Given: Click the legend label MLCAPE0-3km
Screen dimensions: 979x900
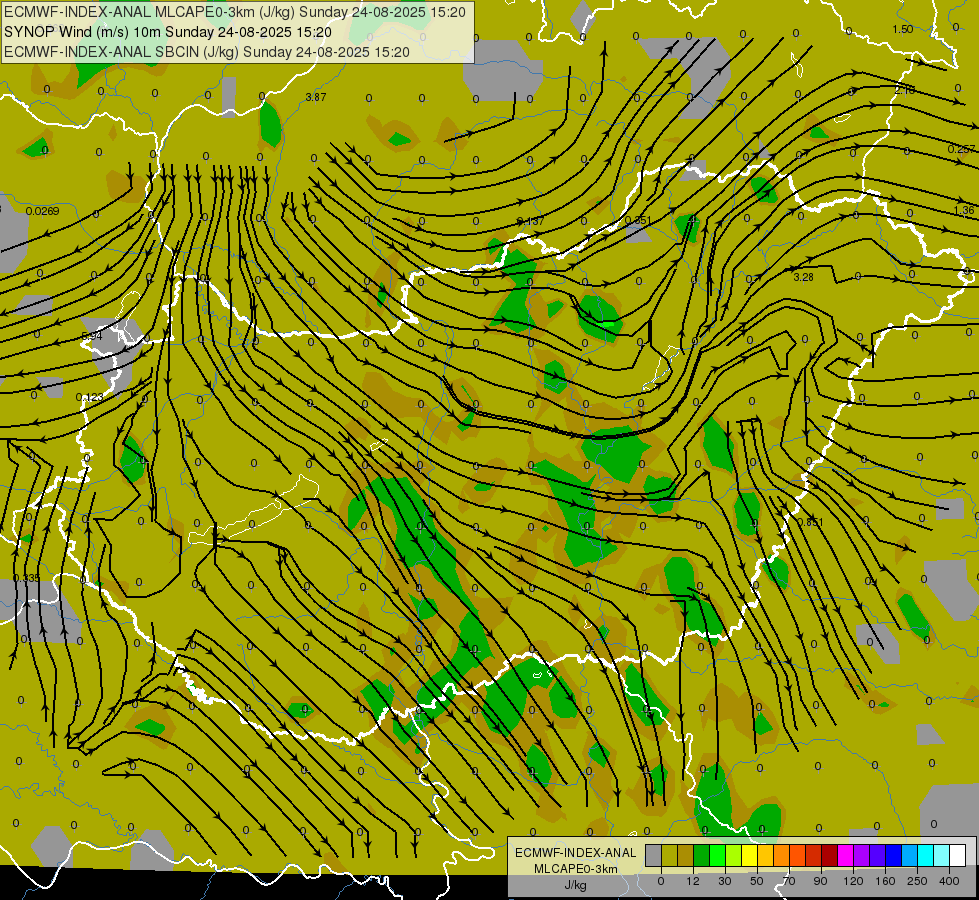Looking at the screenshot, I should click(x=576, y=869).
